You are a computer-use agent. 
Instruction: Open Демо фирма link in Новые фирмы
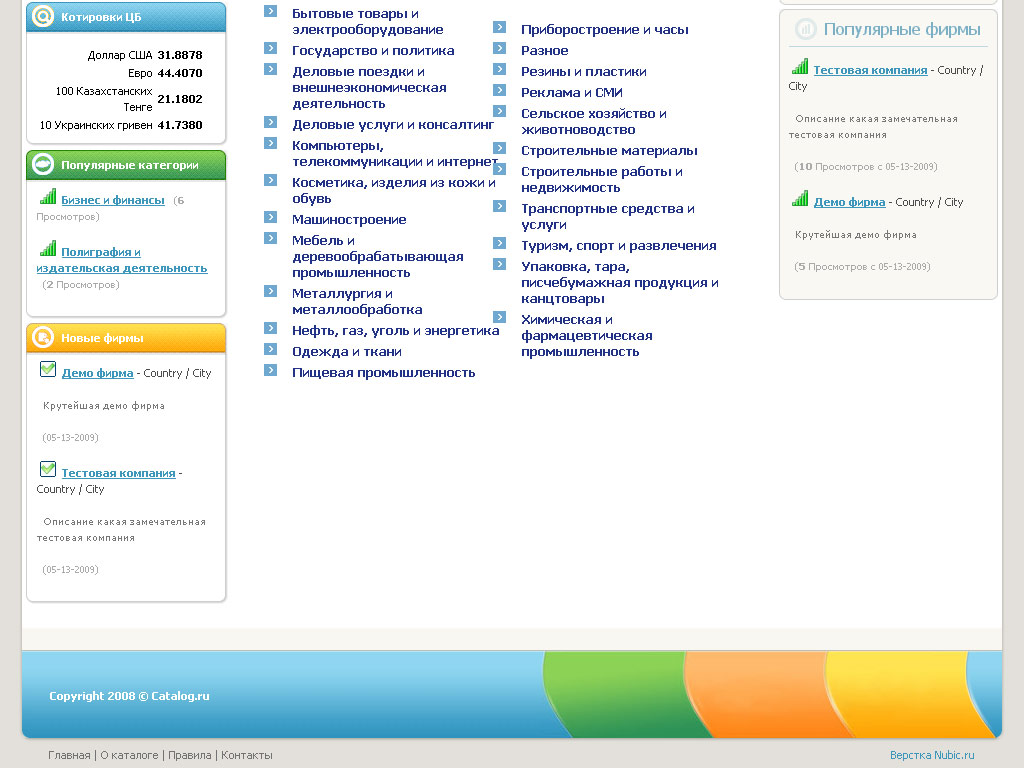(x=97, y=373)
